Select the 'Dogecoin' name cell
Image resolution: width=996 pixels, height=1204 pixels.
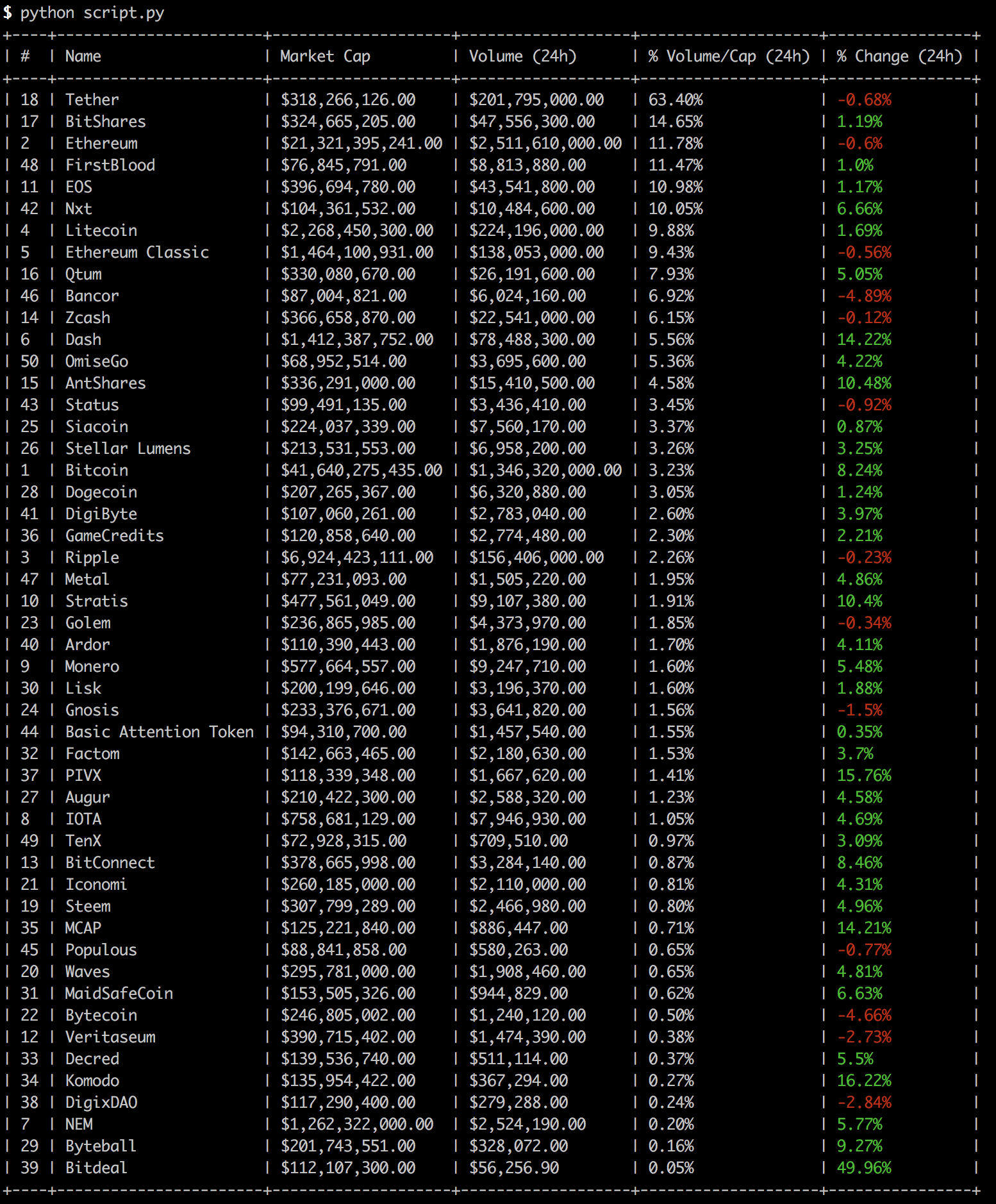[101, 492]
